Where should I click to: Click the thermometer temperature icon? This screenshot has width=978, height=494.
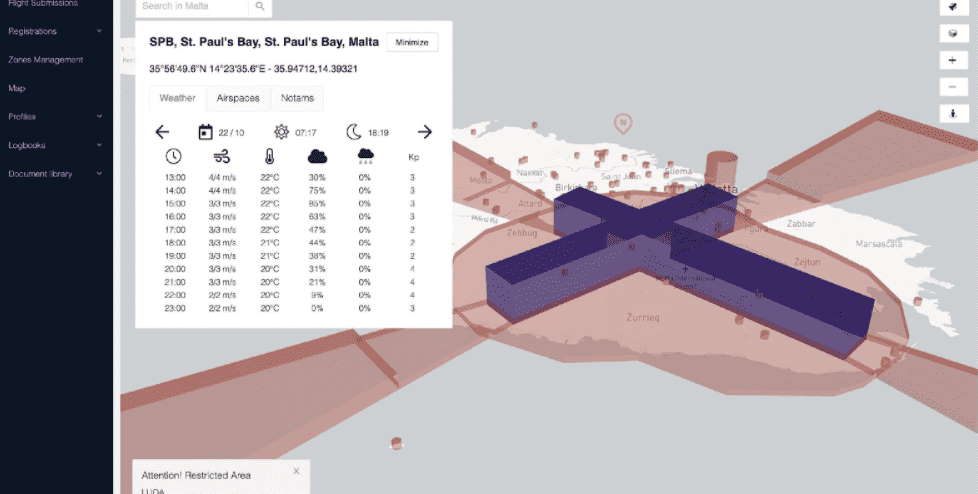(x=269, y=157)
